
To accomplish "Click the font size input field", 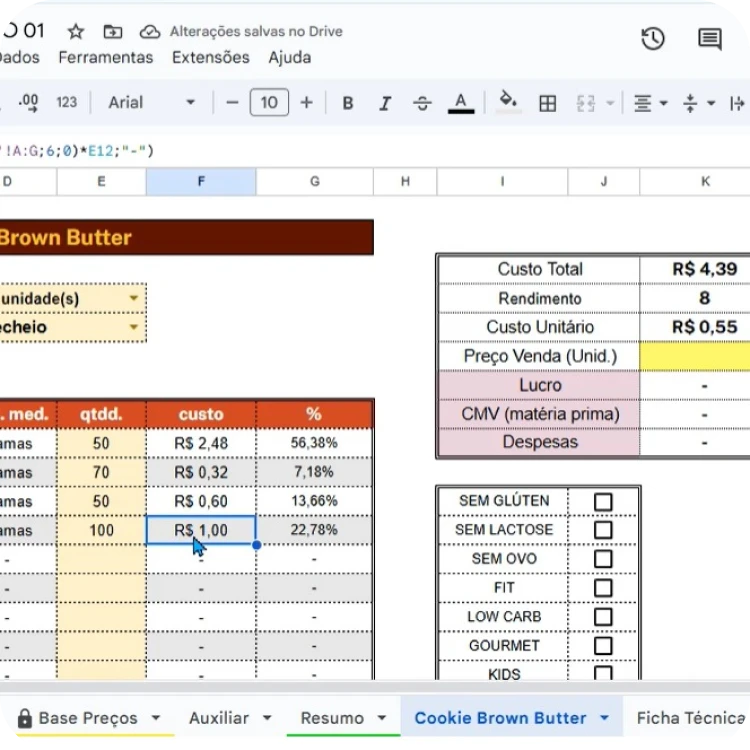I will [269, 102].
